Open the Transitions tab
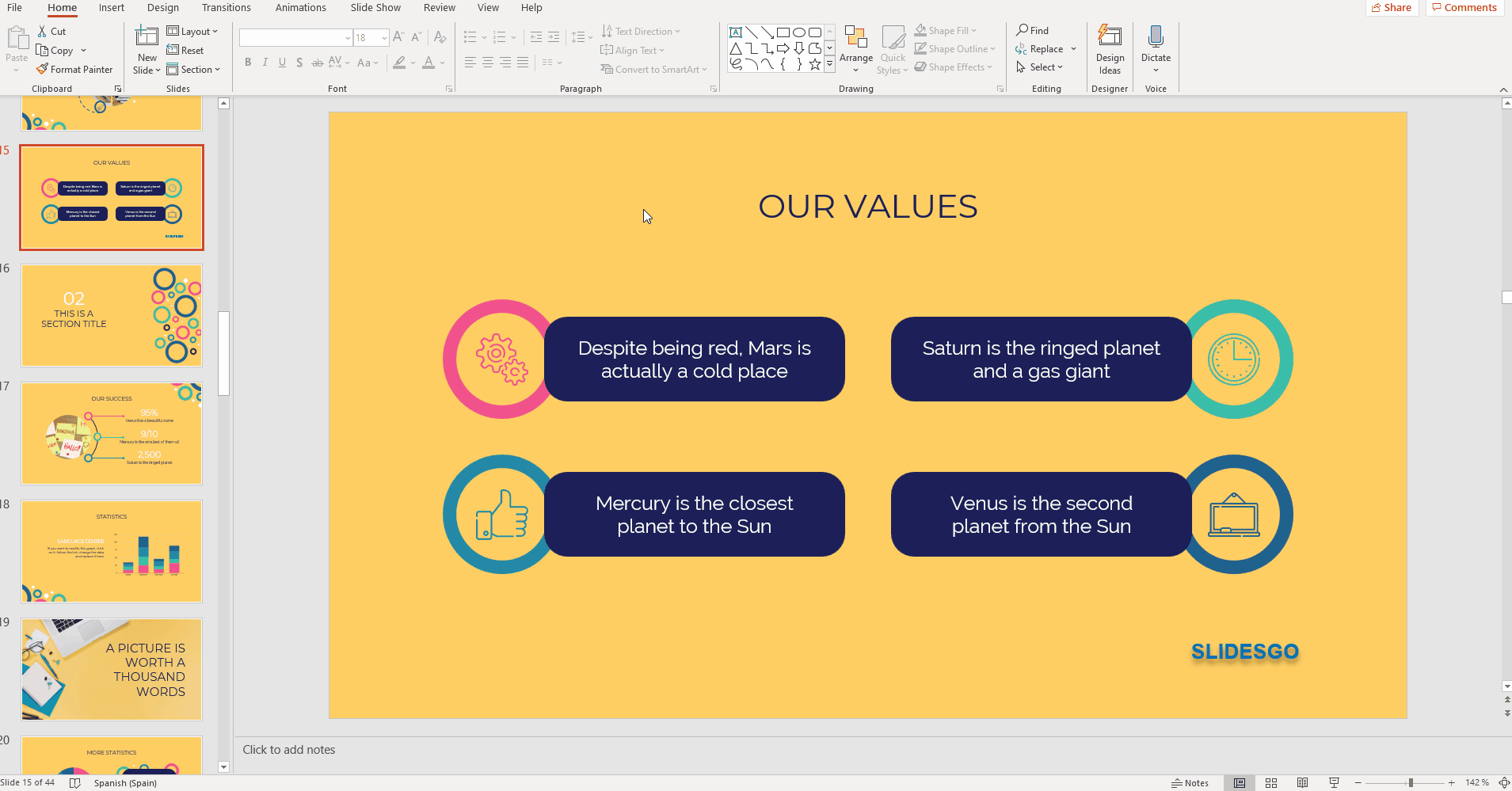Screen dimensions: 1512x791 [226, 8]
